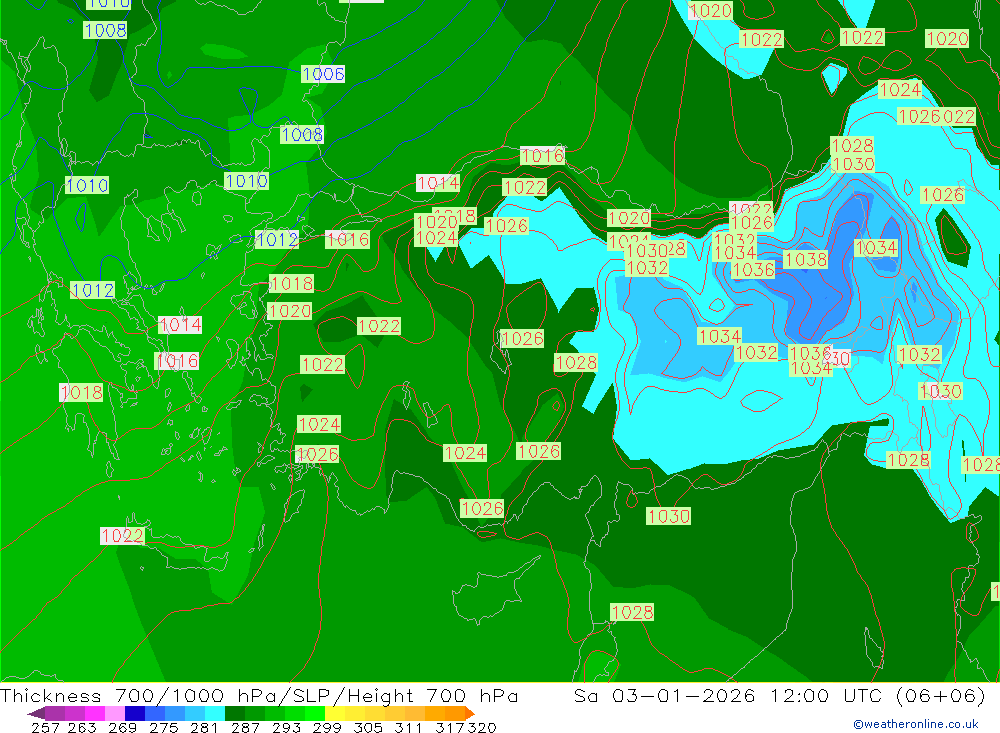Click the blue 1006 isobar label
Viewport: 1000px width, 733px height.
coord(323,74)
